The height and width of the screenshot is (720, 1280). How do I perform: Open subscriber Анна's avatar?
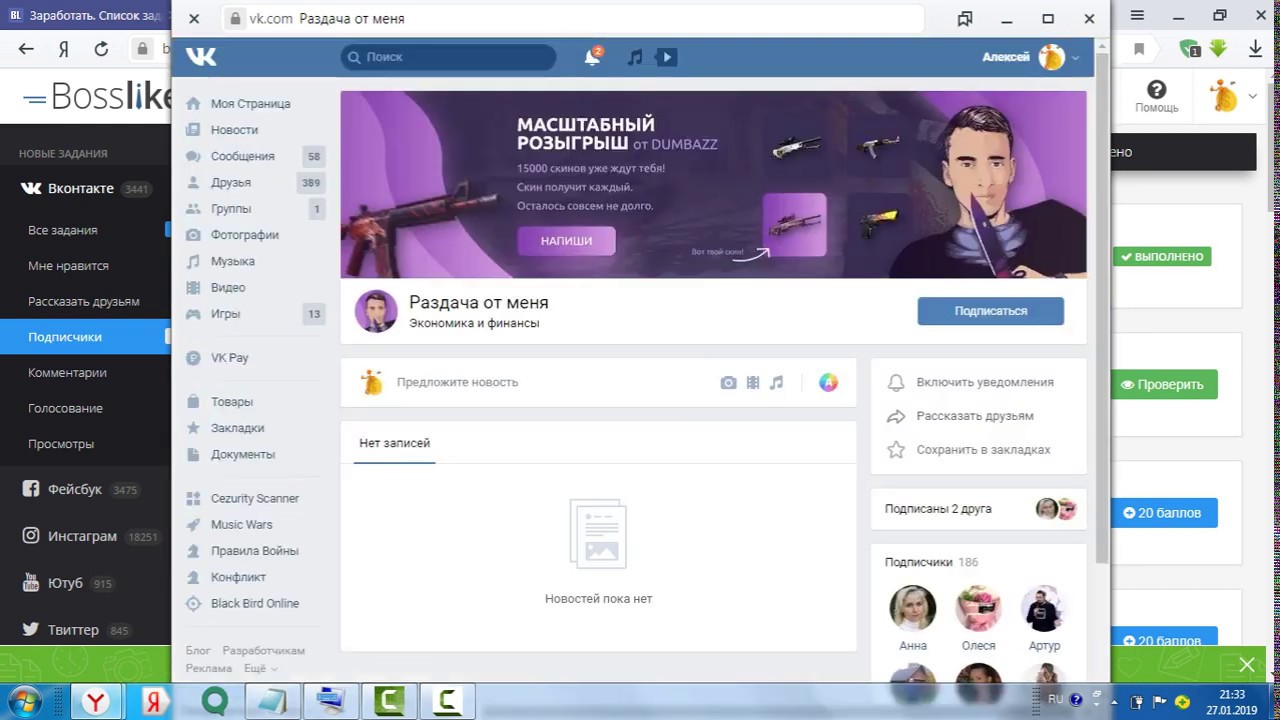pyautogui.click(x=913, y=608)
